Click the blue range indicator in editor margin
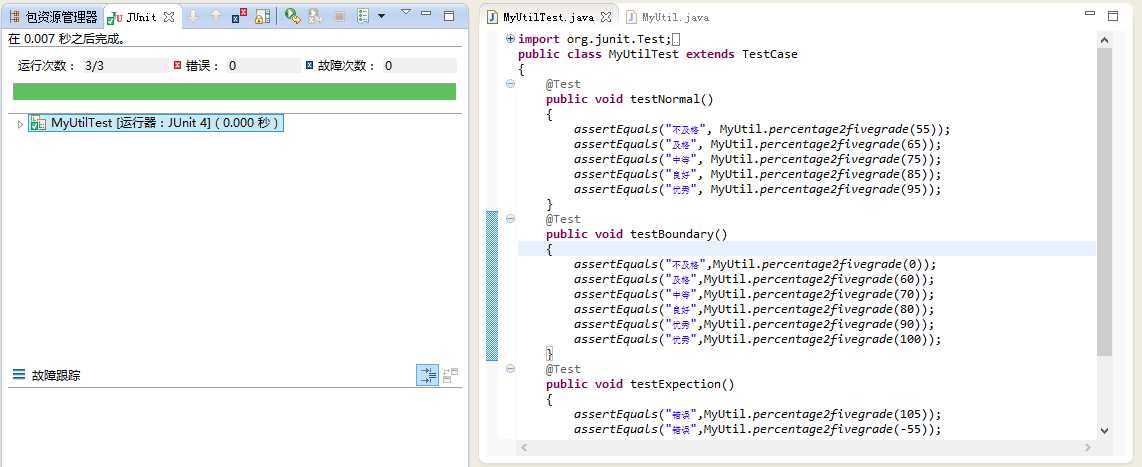1142x467 pixels. (x=492, y=286)
